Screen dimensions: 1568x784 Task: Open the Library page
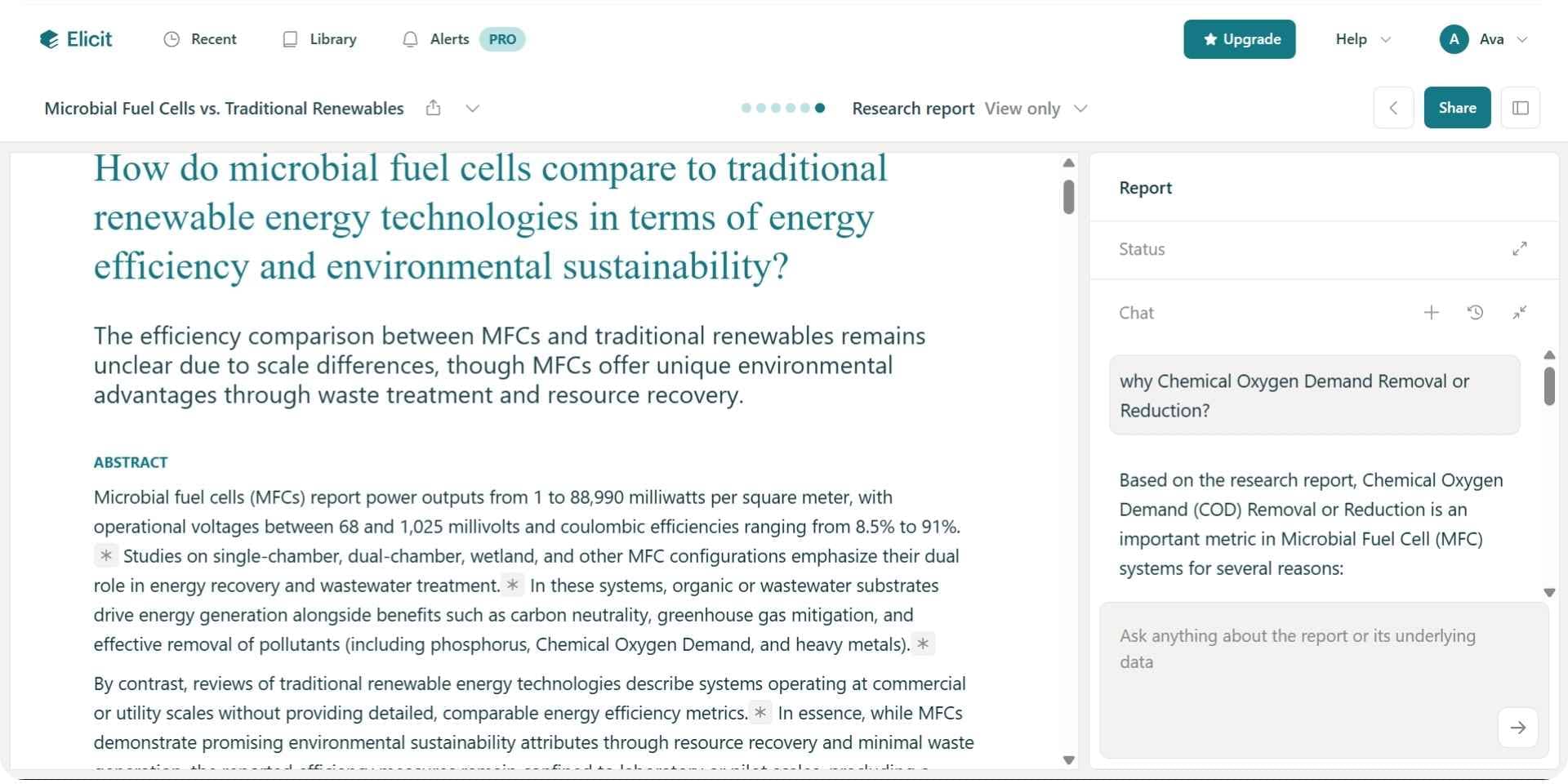320,39
